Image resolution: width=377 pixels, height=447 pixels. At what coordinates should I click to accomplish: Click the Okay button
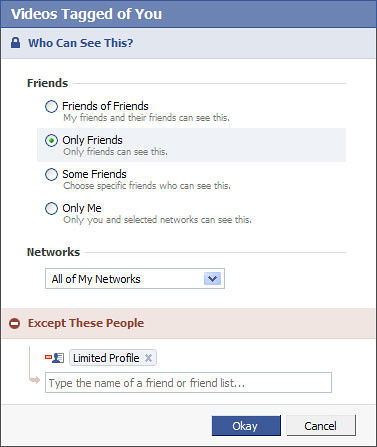[246, 426]
